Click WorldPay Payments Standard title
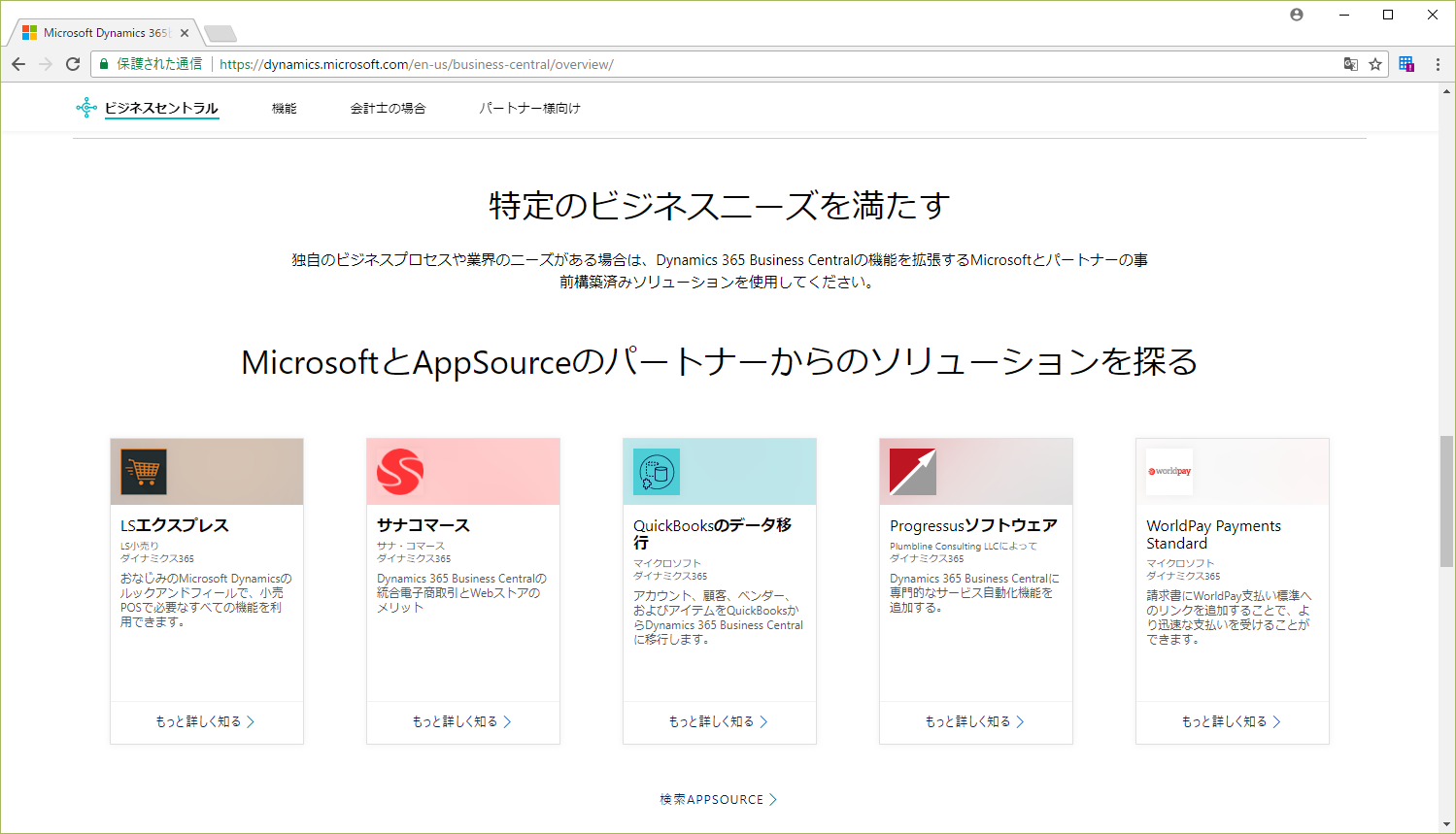 pos(1213,534)
